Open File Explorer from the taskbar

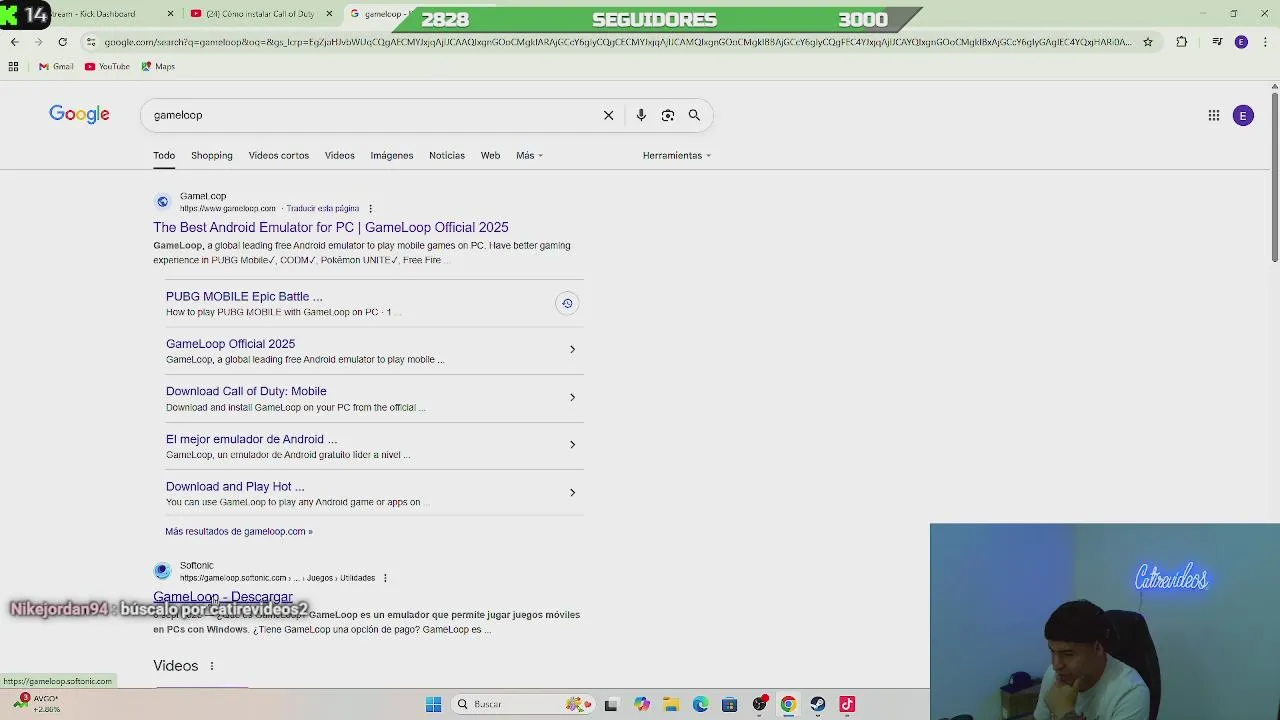point(671,704)
